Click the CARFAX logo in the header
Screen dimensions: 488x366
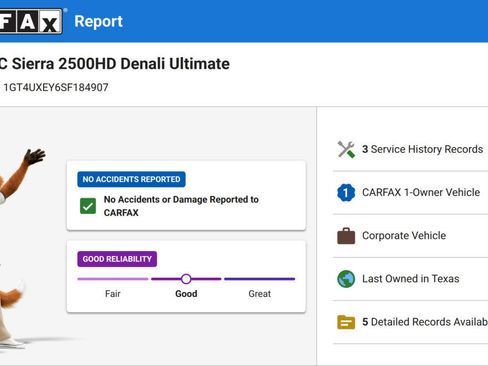31,21
